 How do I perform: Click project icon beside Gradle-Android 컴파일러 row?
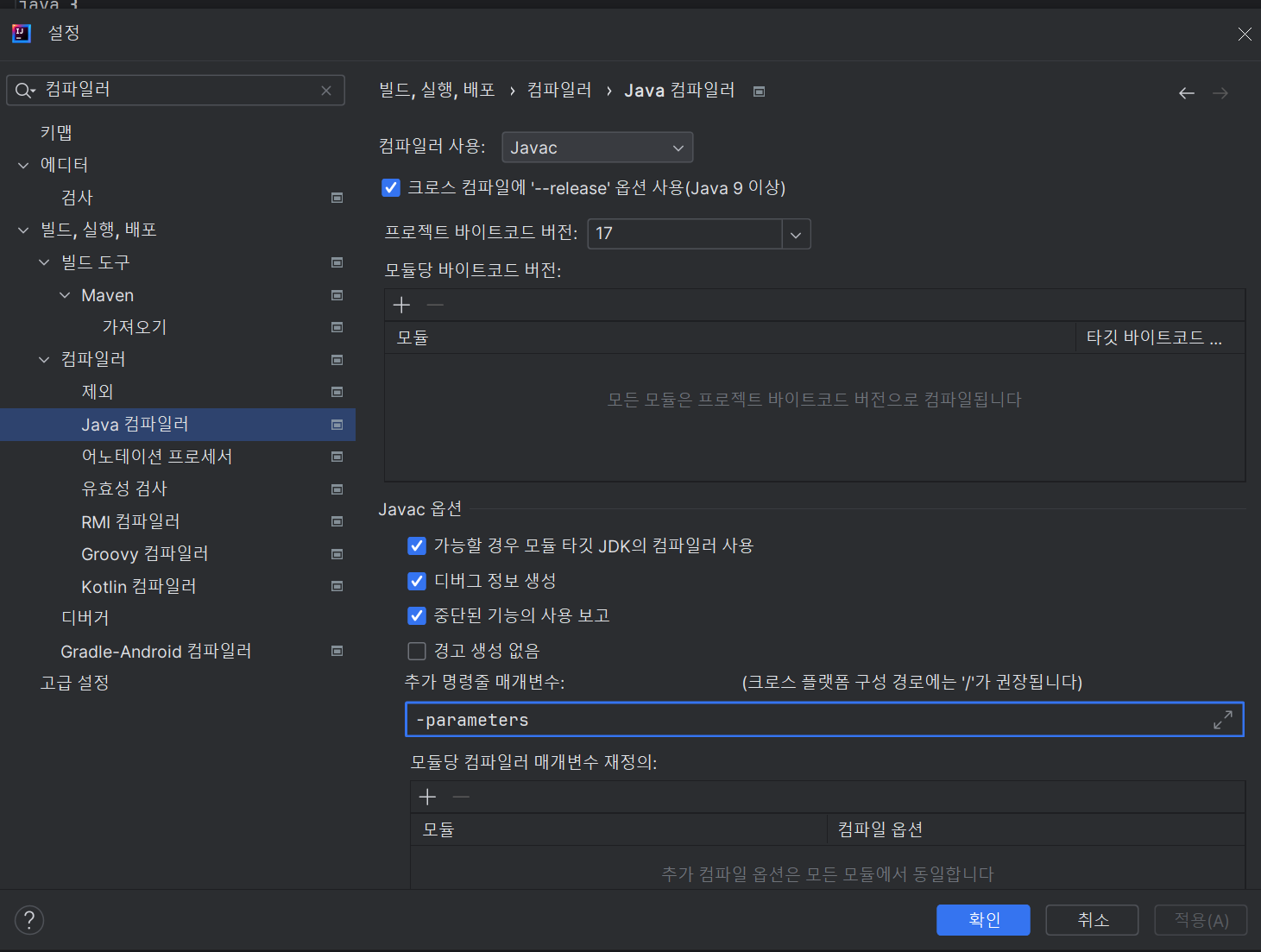337,651
